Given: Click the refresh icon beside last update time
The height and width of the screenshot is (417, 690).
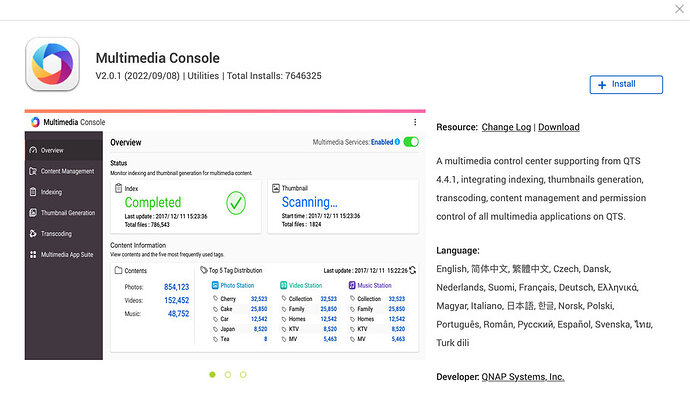Looking at the screenshot, I should [x=413, y=270].
